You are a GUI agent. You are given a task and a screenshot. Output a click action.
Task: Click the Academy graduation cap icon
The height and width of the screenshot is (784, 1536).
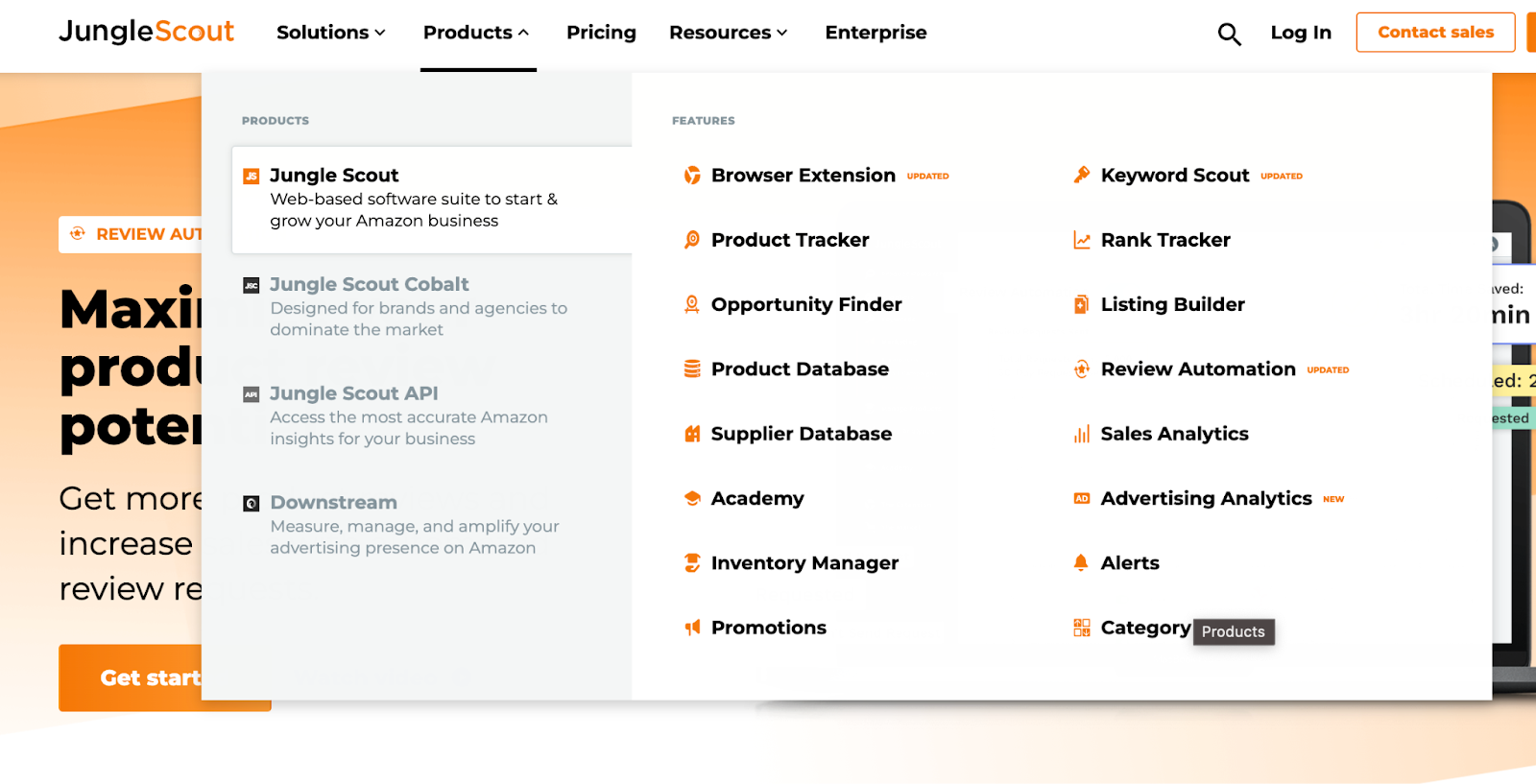(x=692, y=498)
